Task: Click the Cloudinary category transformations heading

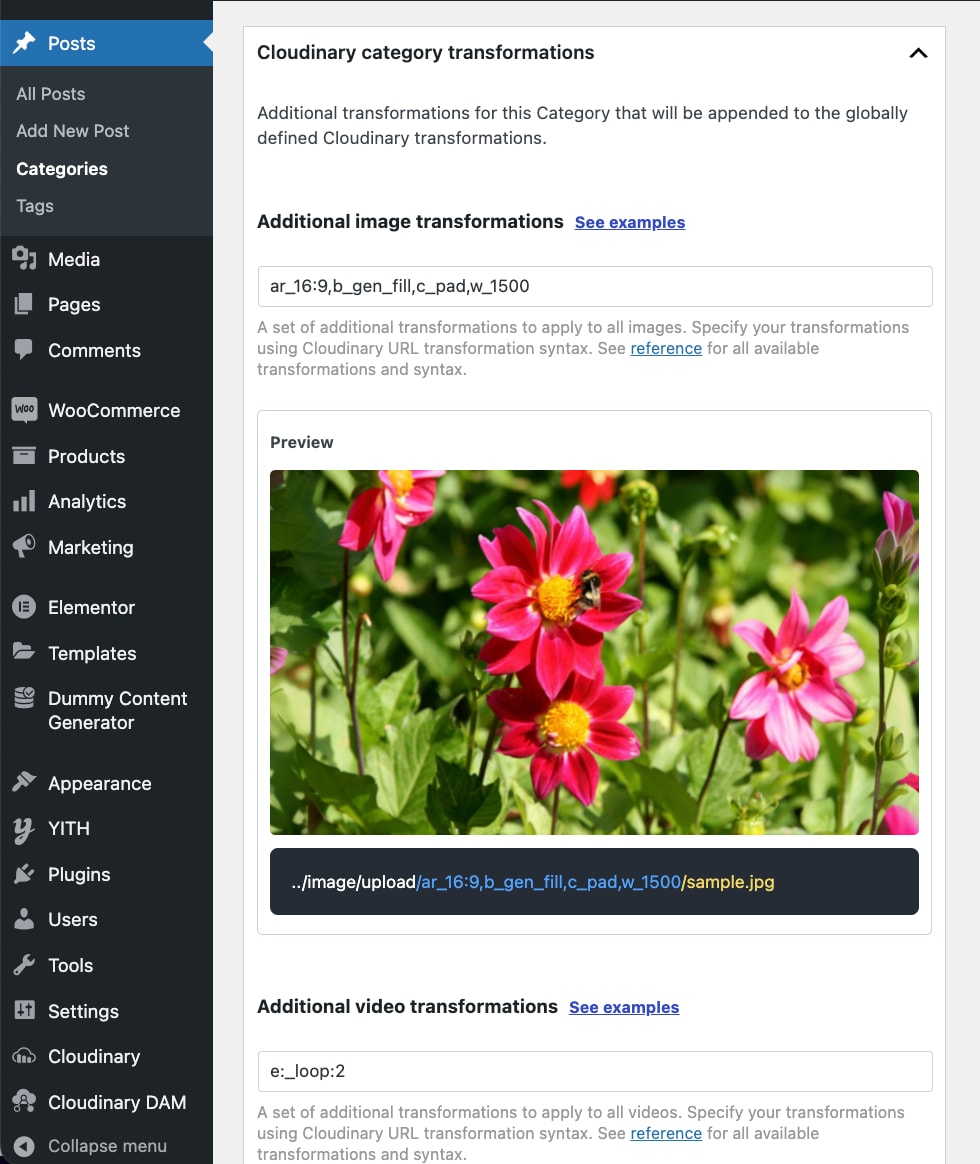Action: pyautogui.click(x=425, y=52)
